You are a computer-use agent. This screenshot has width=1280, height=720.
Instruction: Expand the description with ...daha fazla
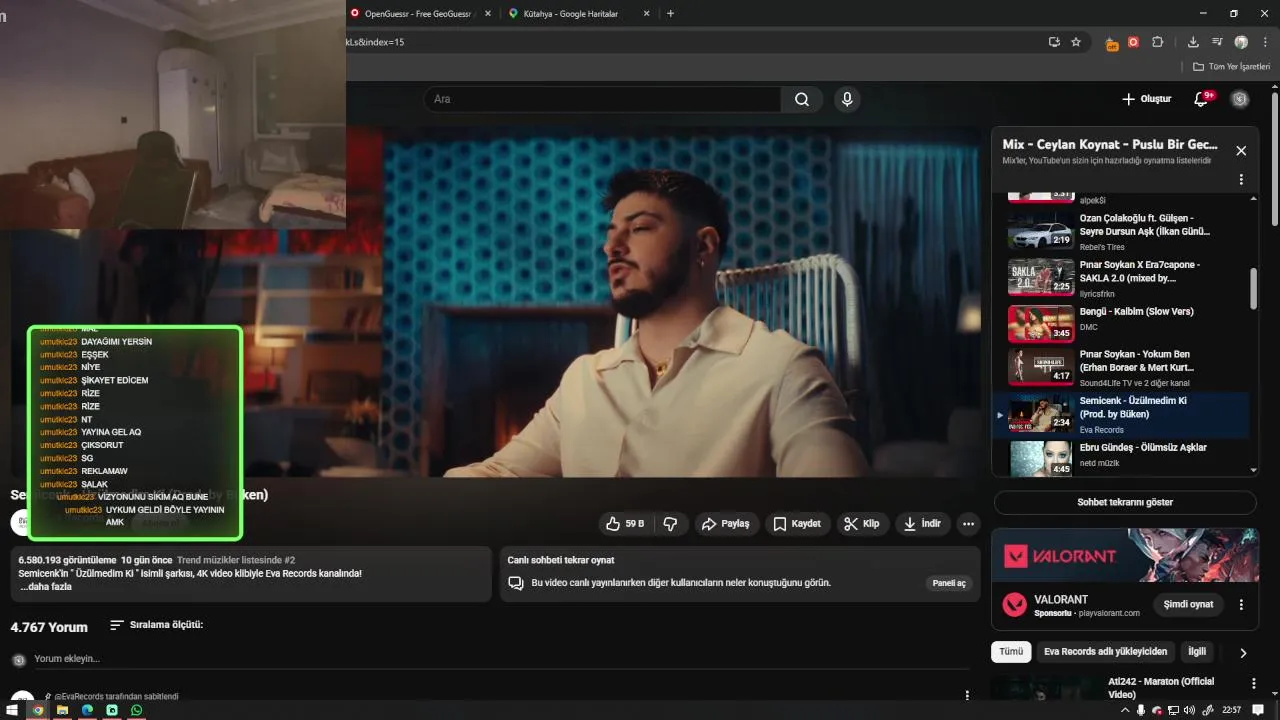(x=46, y=587)
